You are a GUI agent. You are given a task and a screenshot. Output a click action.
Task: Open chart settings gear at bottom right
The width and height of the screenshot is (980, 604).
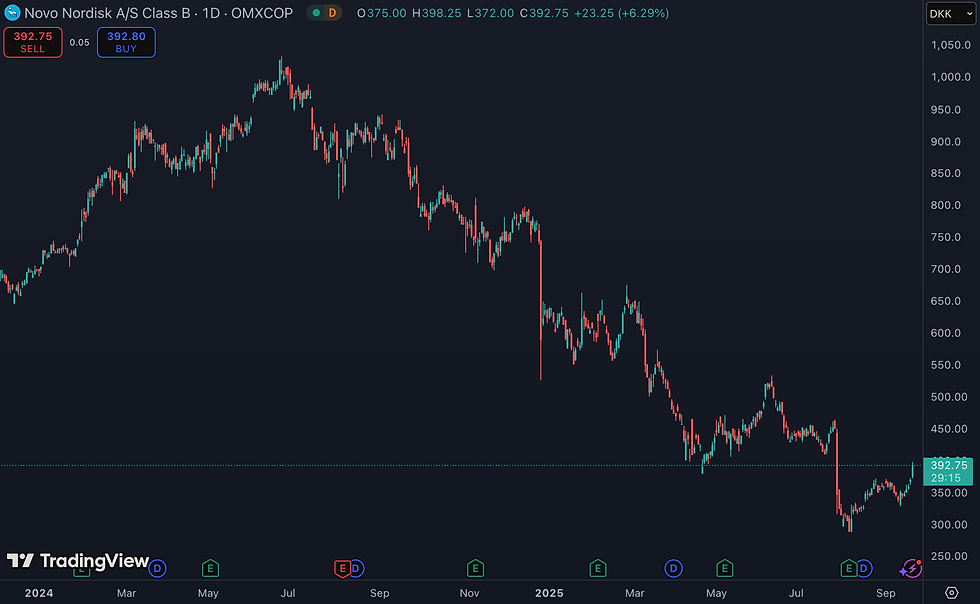coord(951,592)
